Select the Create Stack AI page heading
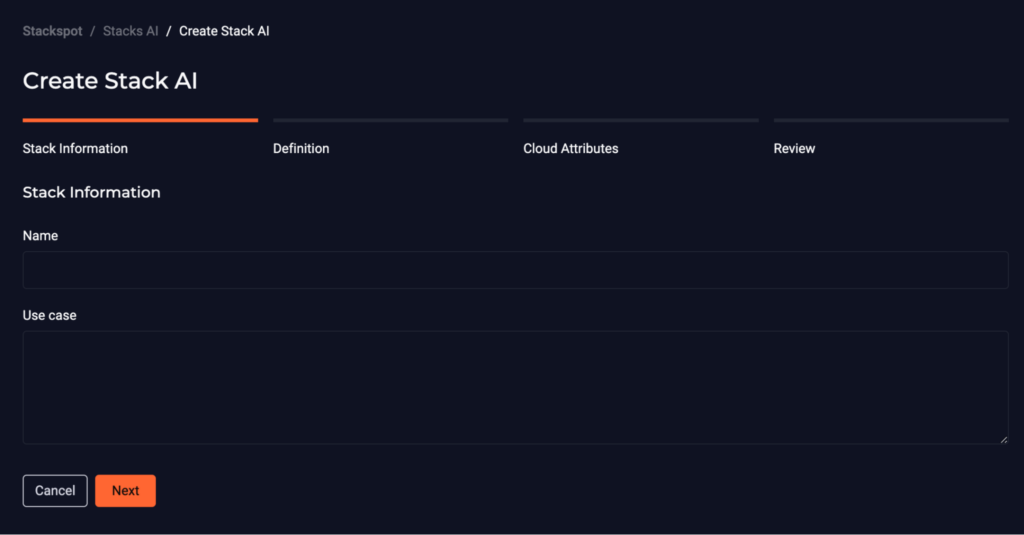 (110, 81)
